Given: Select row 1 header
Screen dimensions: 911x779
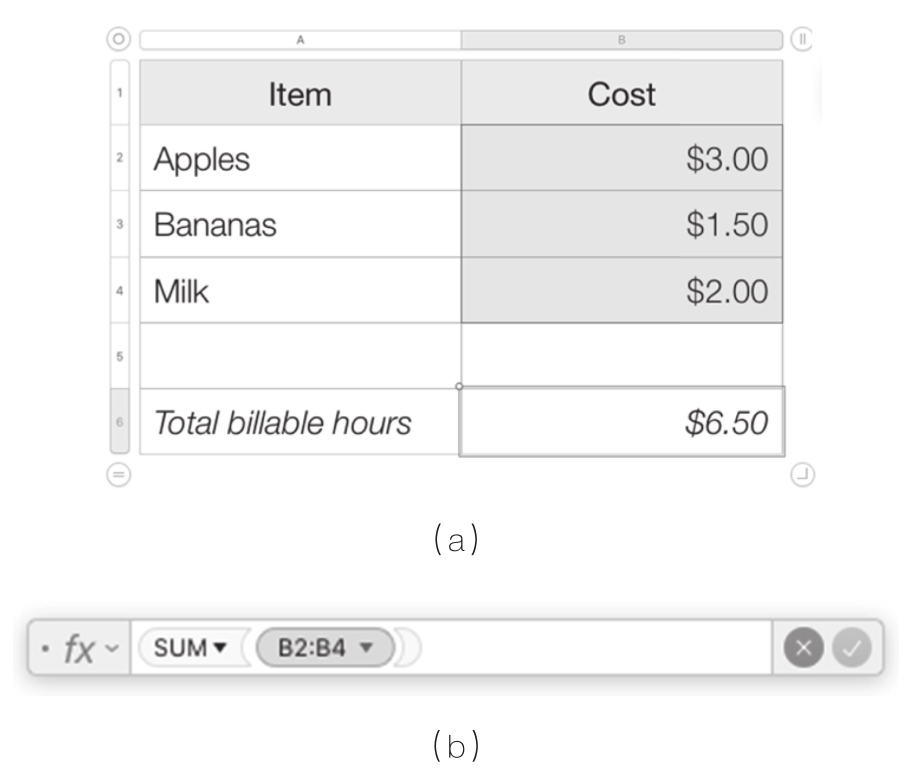Looking at the screenshot, I should tap(119, 94).
